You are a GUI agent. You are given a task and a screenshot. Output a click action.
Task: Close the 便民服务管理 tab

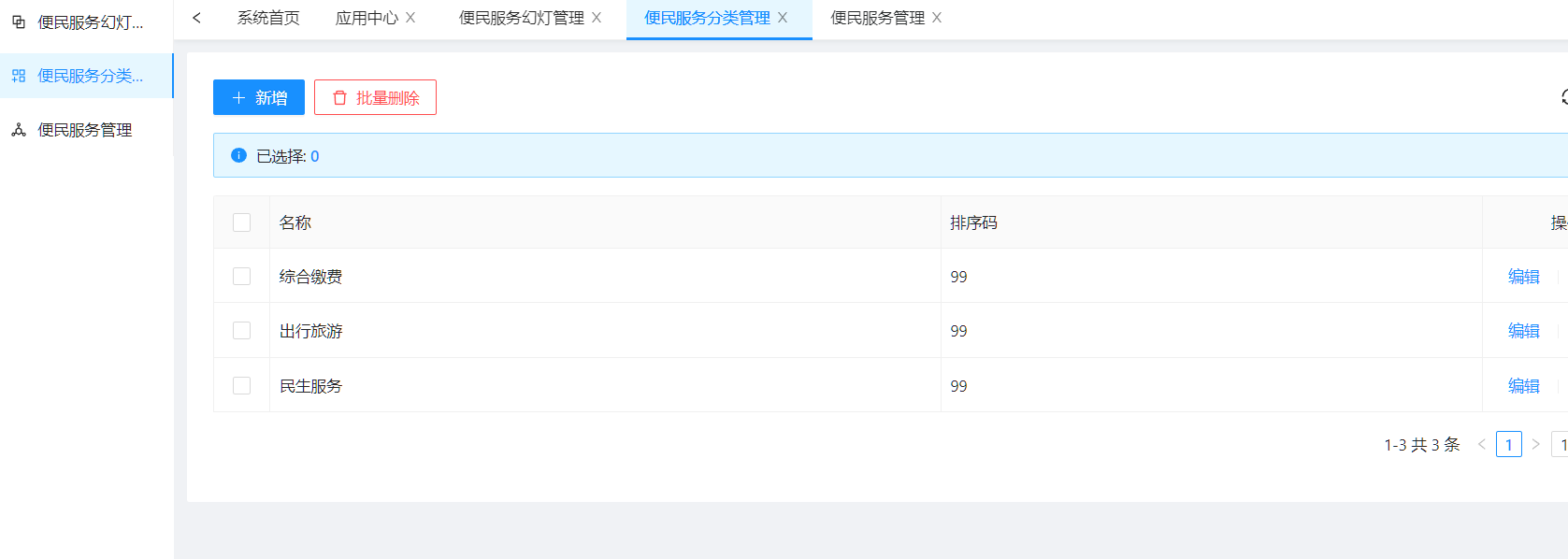(x=937, y=18)
